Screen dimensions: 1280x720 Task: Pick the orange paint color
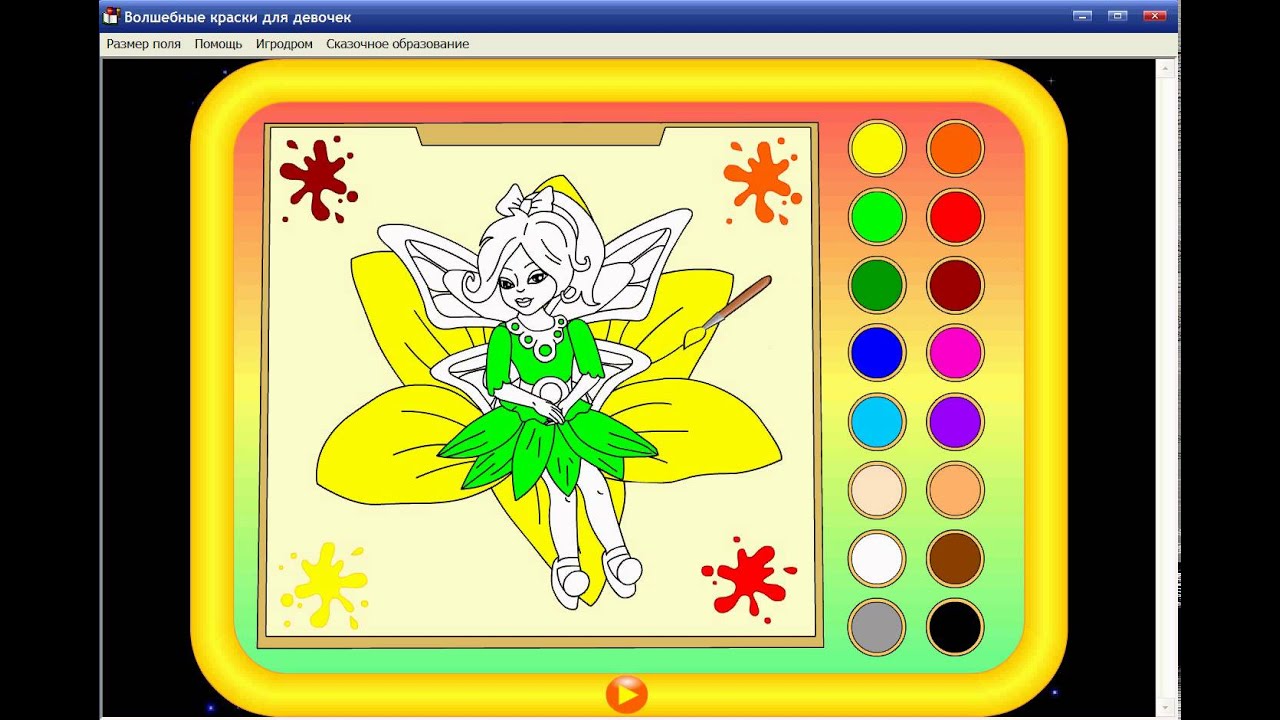click(955, 148)
